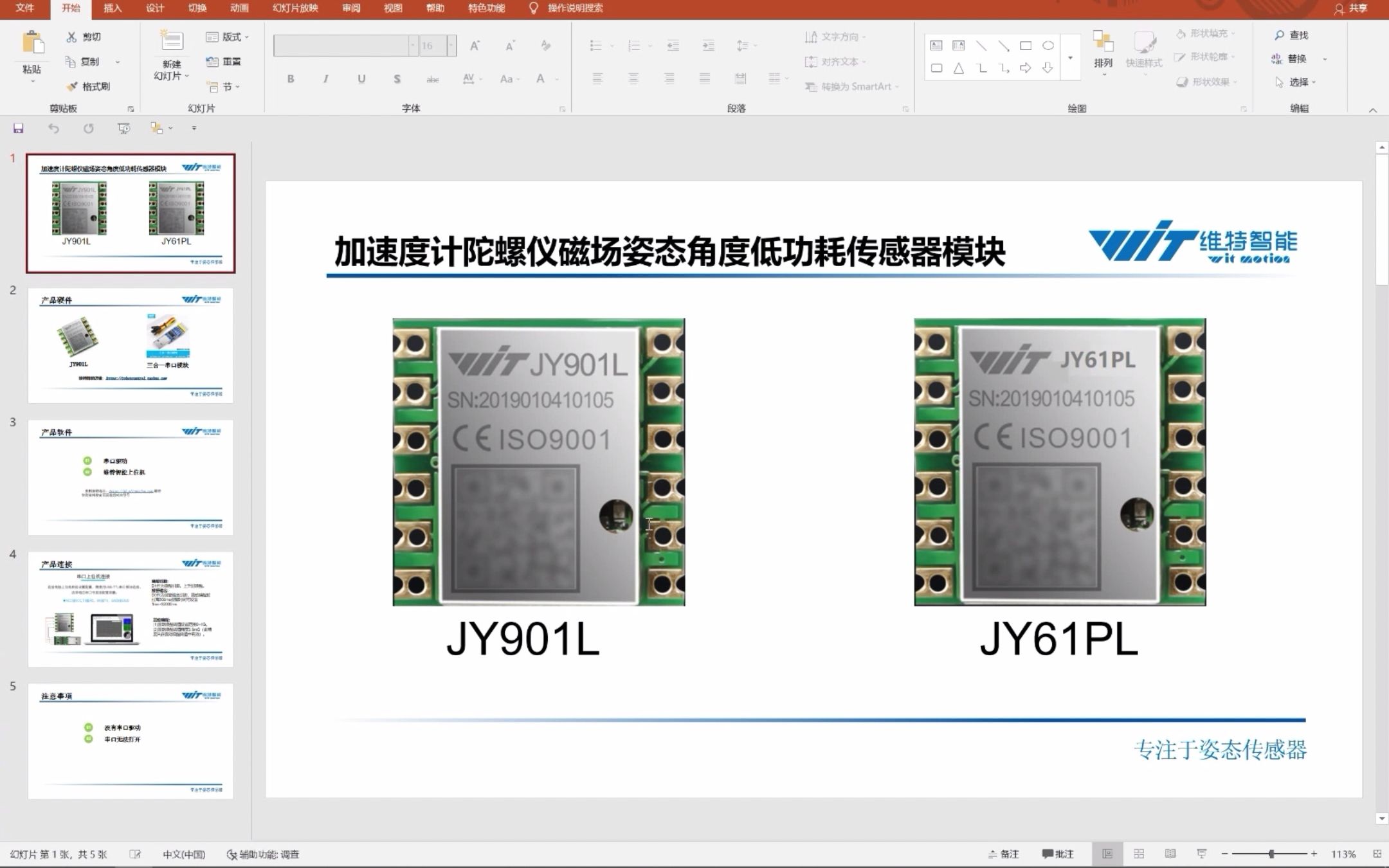The width and height of the screenshot is (1389, 868).
Task: Select the text box shape in gallery
Action: [x=936, y=46]
